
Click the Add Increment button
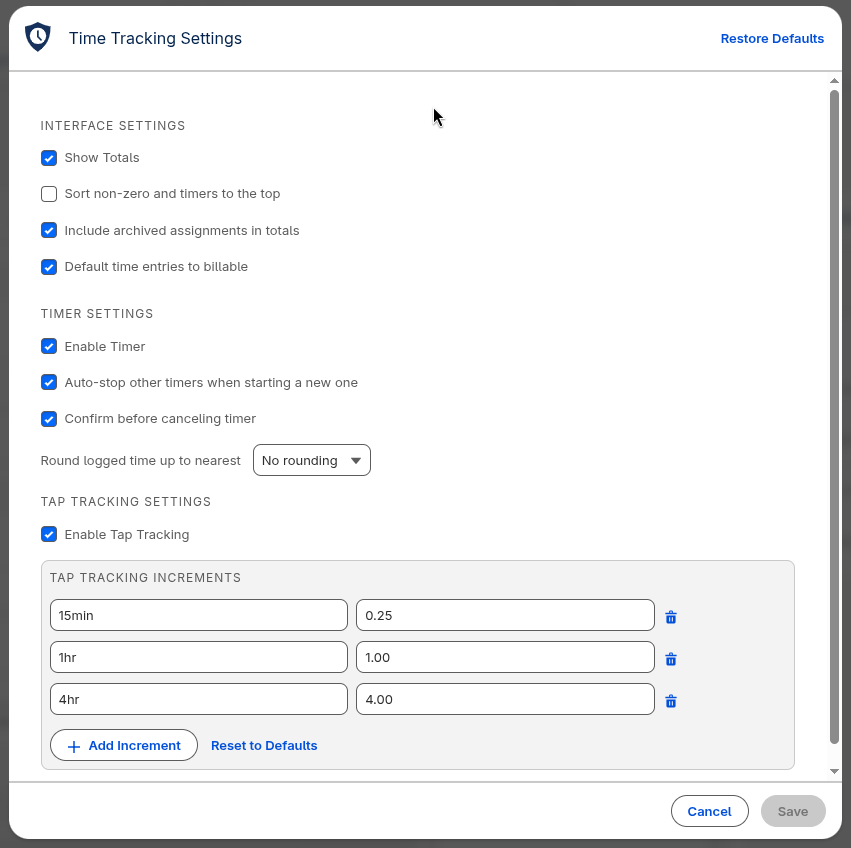pyautogui.click(x=124, y=746)
